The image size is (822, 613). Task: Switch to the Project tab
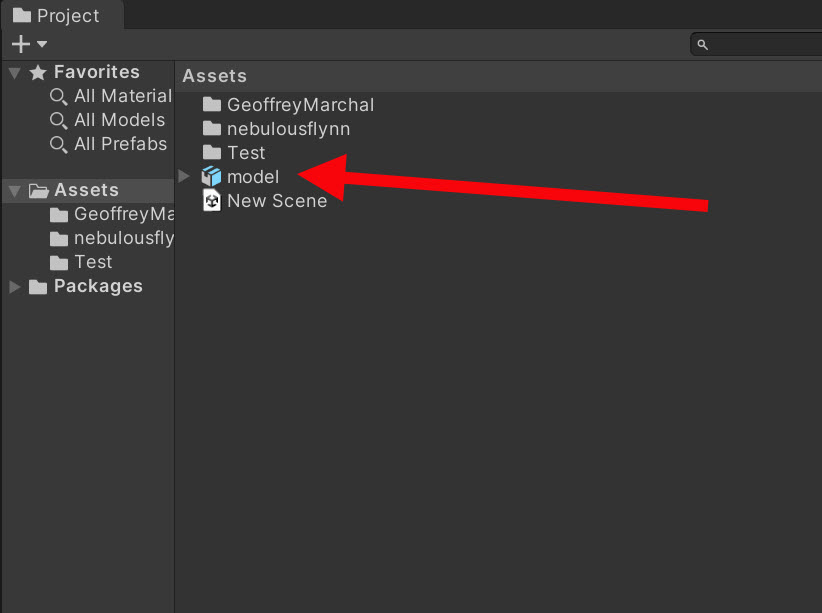tap(62, 15)
